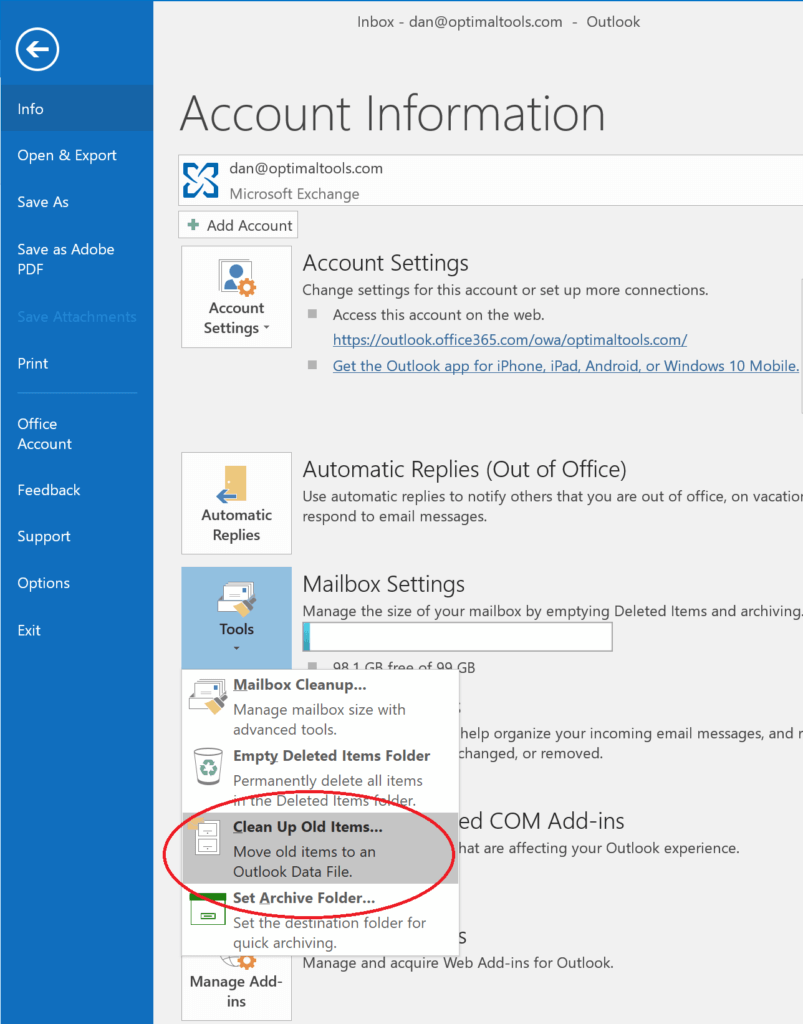Select Clean Up Old Items menu entry
This screenshot has height=1024, width=803.
point(320,848)
